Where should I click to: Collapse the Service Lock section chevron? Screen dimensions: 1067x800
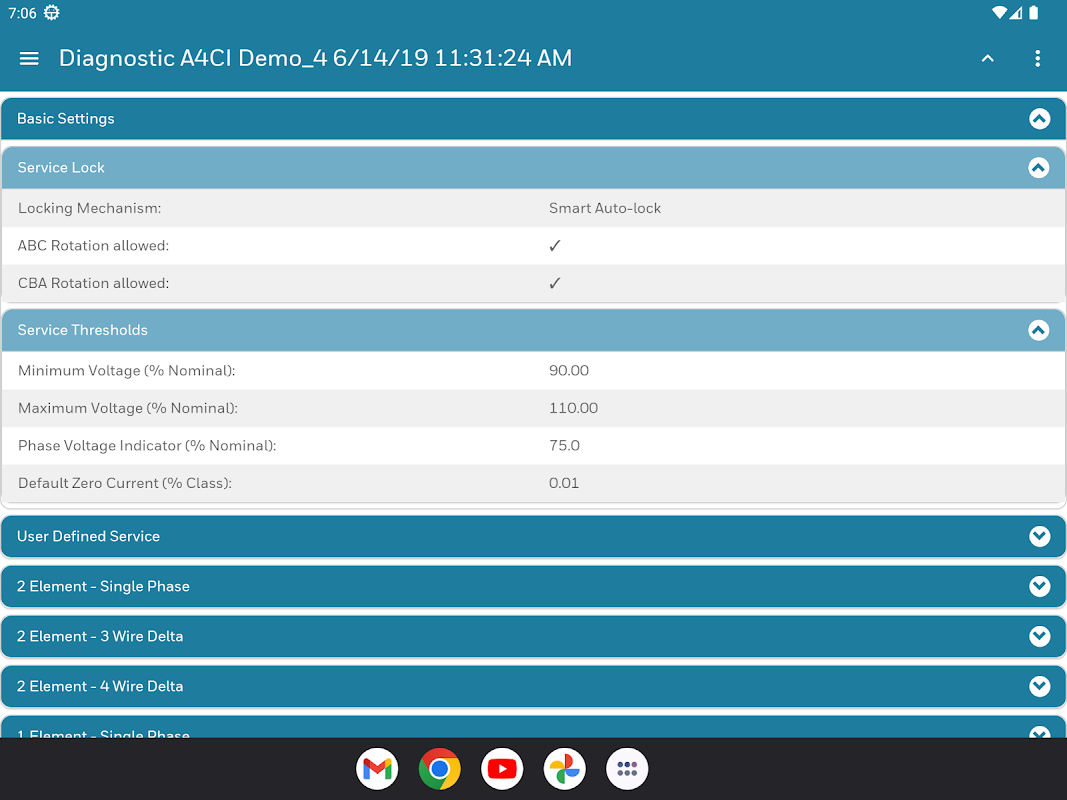1038,168
